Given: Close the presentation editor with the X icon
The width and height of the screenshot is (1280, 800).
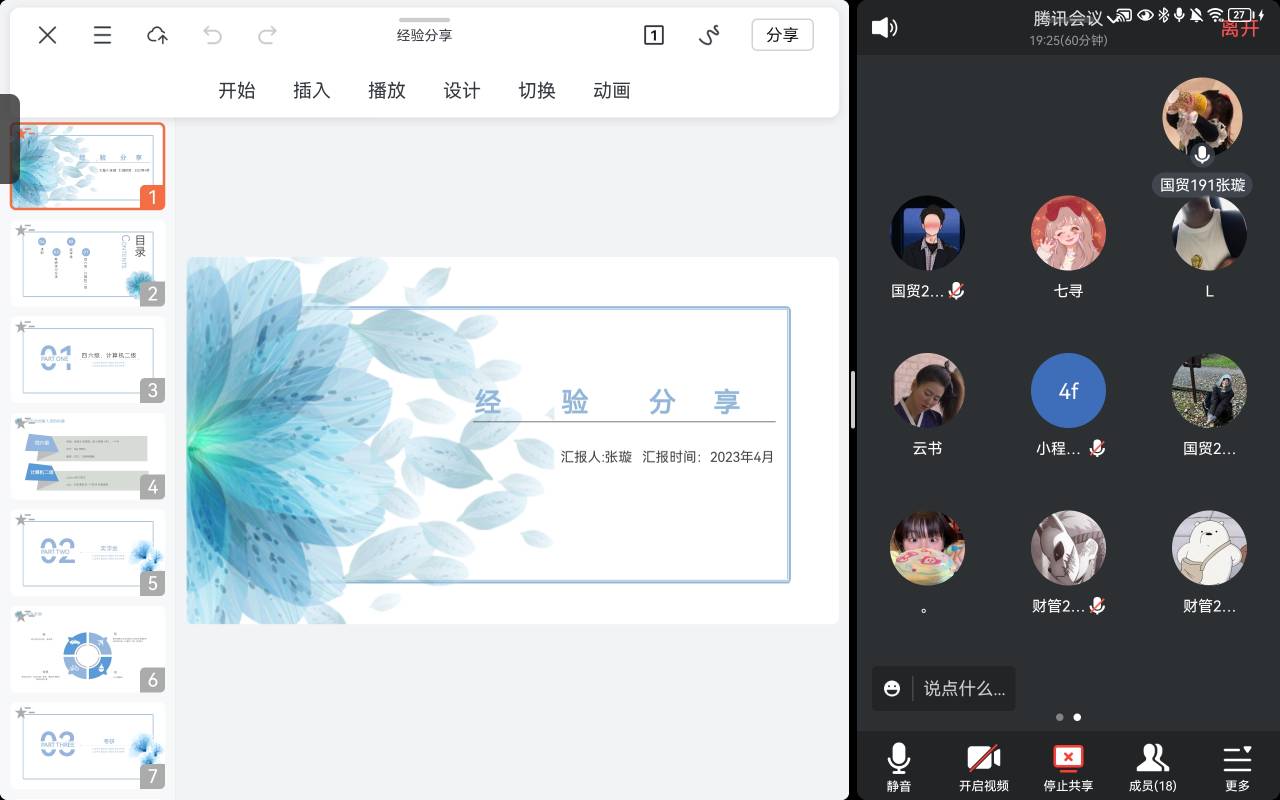Looking at the screenshot, I should click(47, 35).
